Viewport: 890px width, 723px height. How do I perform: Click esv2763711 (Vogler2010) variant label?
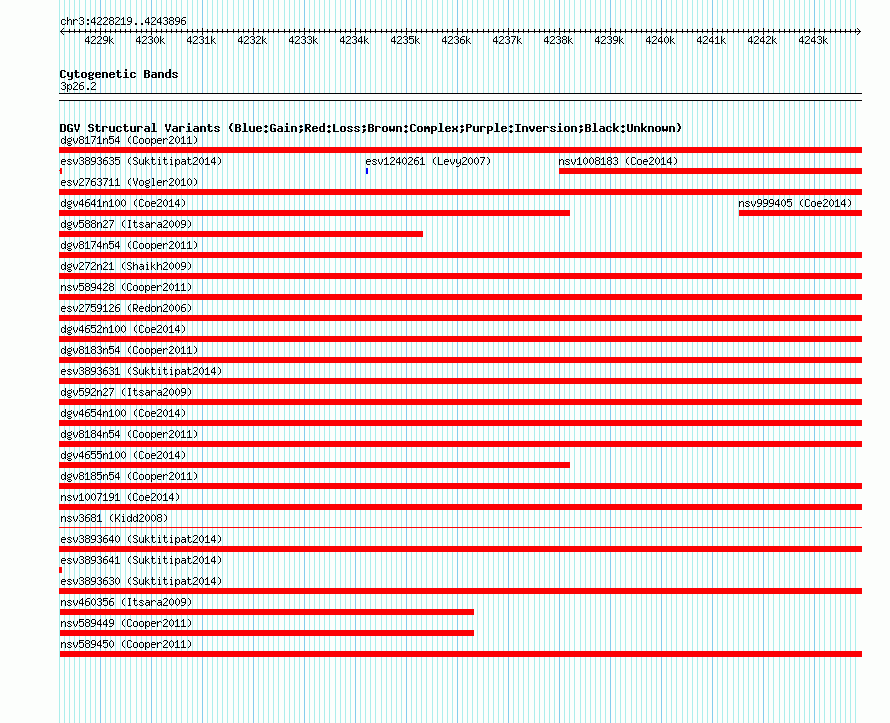[x=129, y=182]
